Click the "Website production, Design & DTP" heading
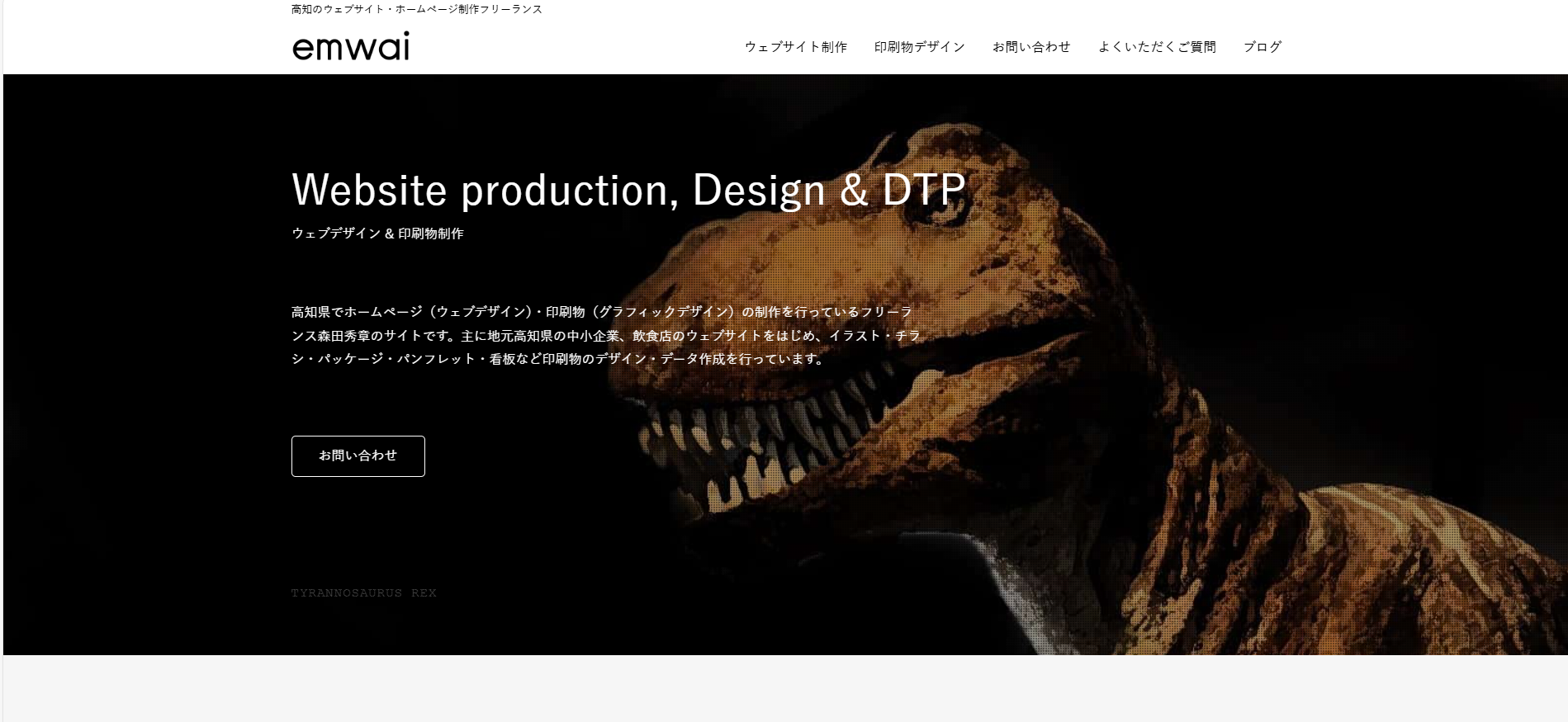 (x=628, y=191)
